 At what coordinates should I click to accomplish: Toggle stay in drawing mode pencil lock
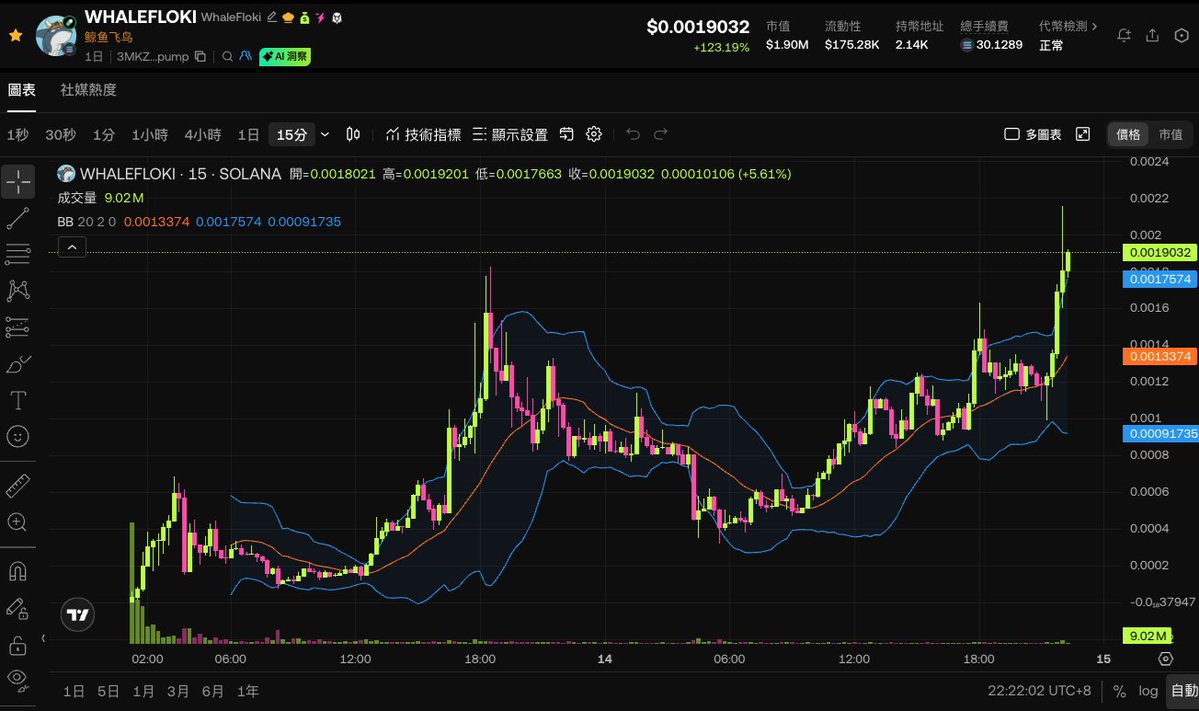coord(18,609)
